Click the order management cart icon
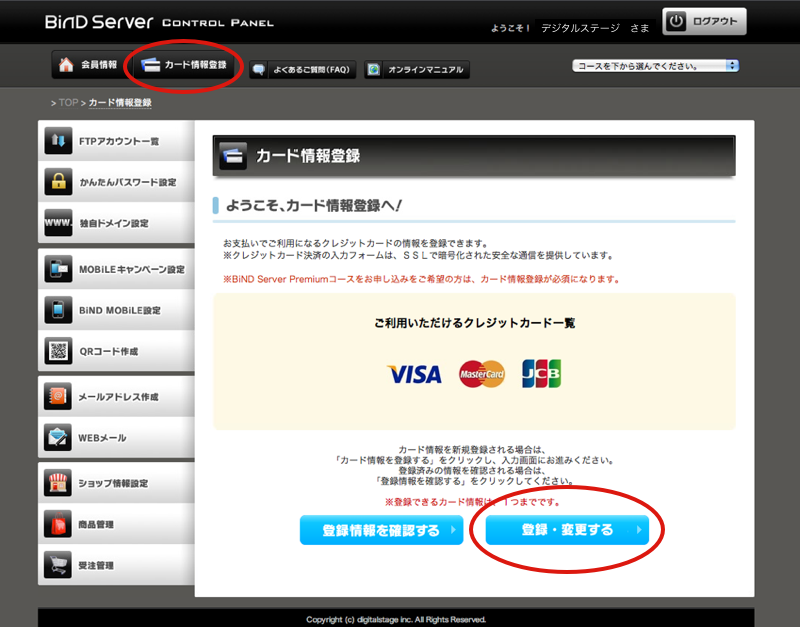Viewport: 802px width, 630px height. [x=58, y=565]
